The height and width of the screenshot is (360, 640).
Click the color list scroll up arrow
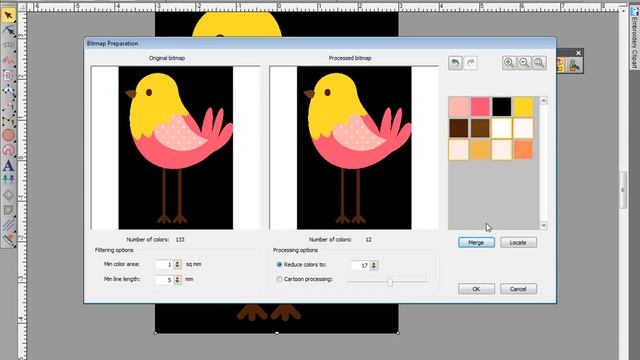pyautogui.click(x=543, y=100)
